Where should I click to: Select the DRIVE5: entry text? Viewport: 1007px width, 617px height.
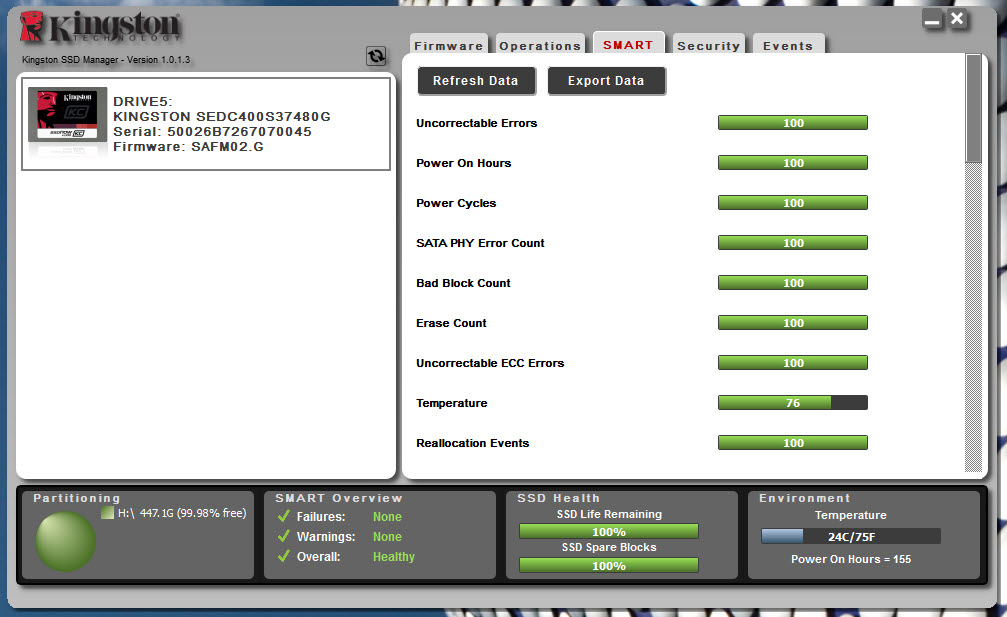pos(143,101)
